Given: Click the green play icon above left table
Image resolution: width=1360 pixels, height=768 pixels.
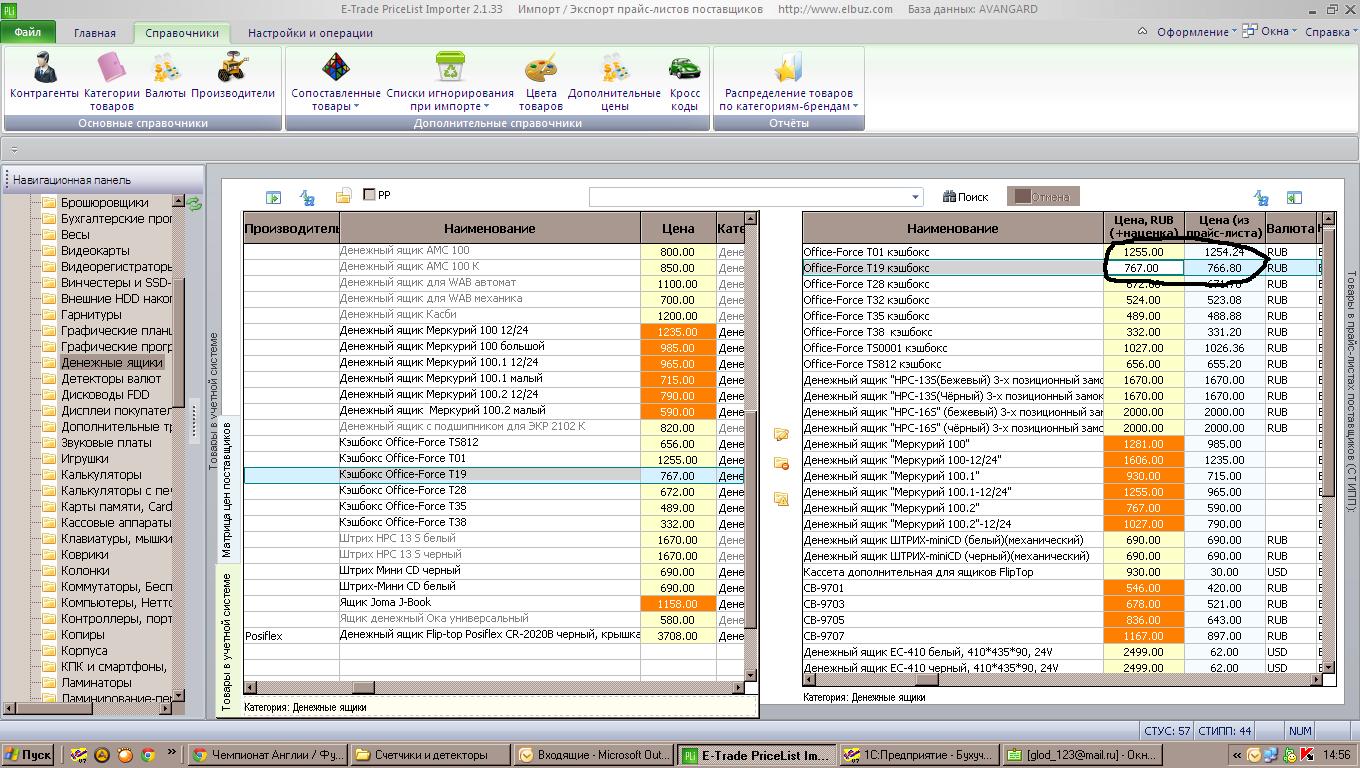Looking at the screenshot, I should [273, 197].
